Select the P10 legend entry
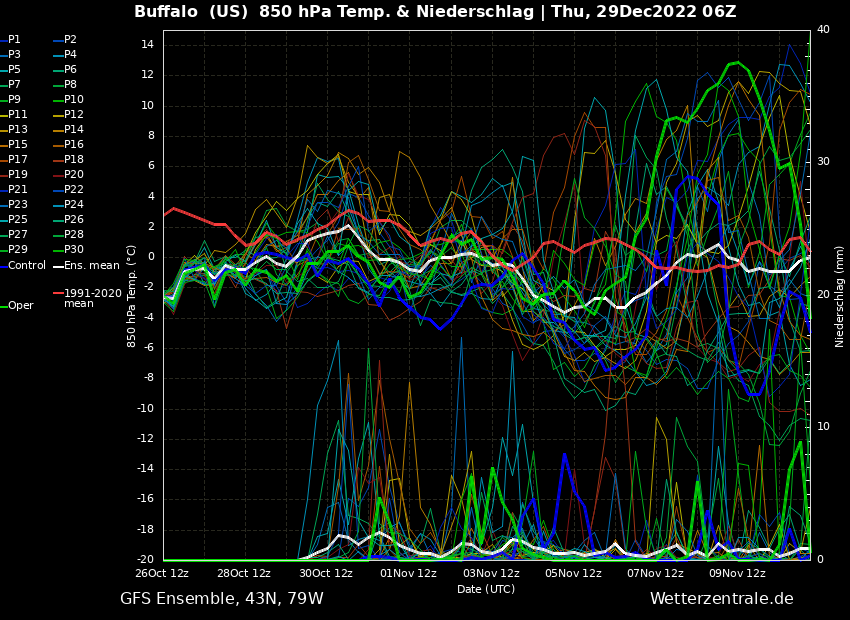The height and width of the screenshot is (620, 850). (74, 100)
